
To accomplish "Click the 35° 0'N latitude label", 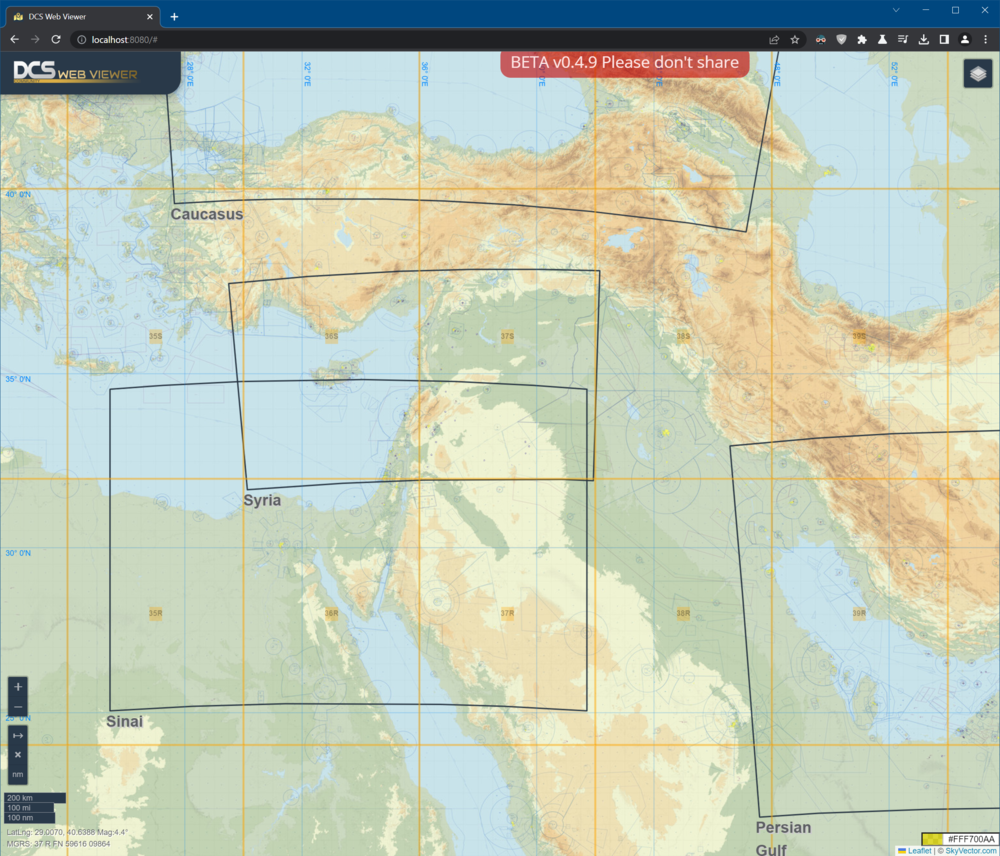I will pyautogui.click(x=18, y=380).
